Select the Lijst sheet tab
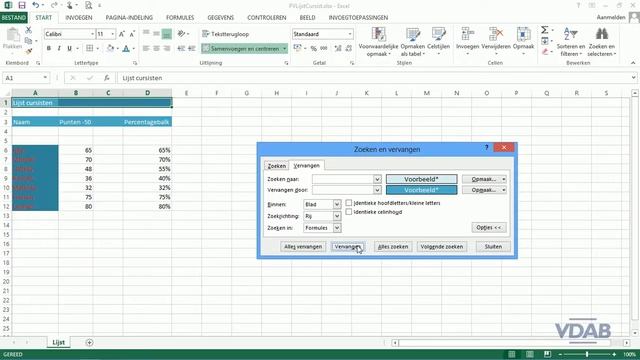 [58, 342]
